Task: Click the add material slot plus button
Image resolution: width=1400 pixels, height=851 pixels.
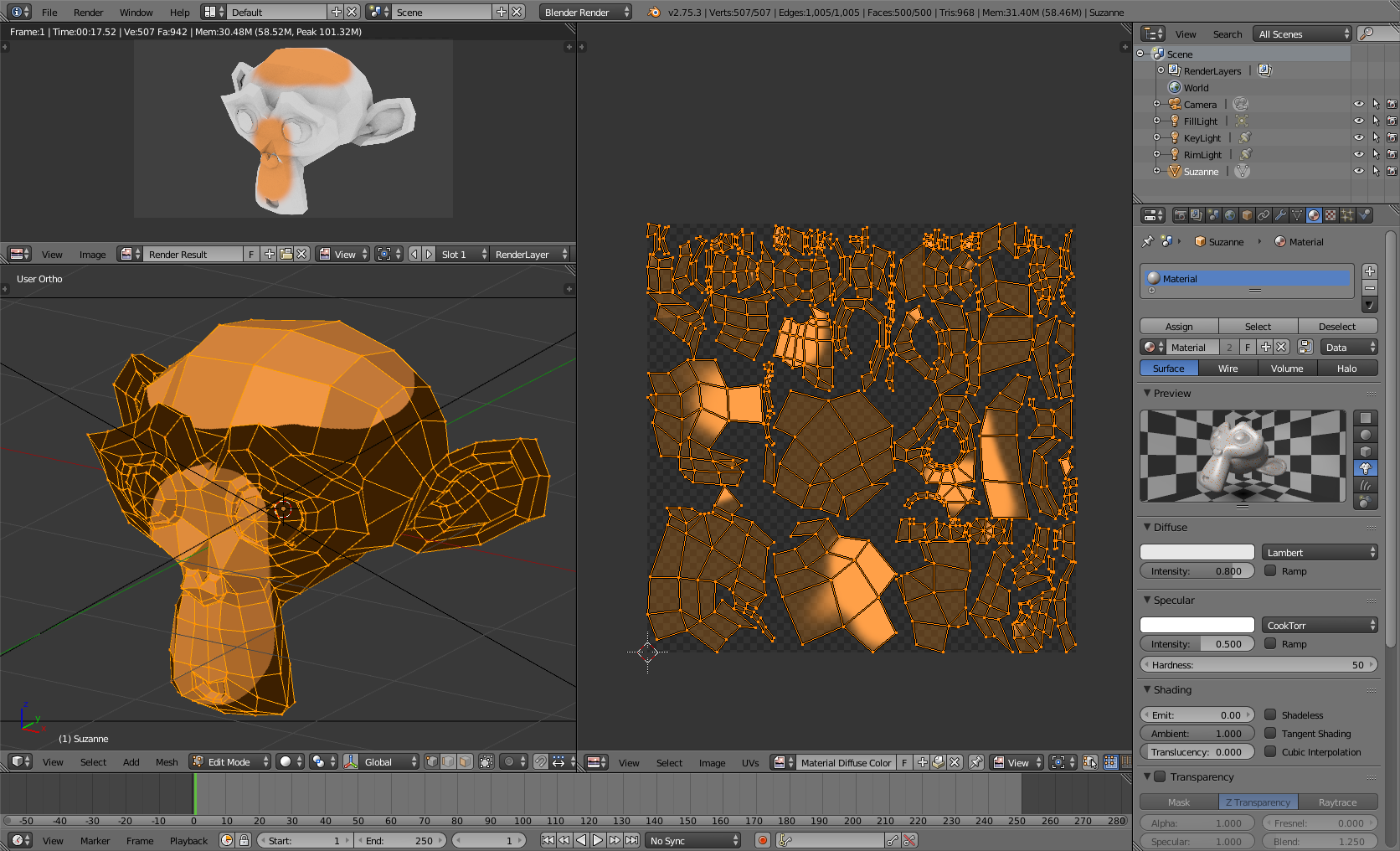Action: (1370, 271)
